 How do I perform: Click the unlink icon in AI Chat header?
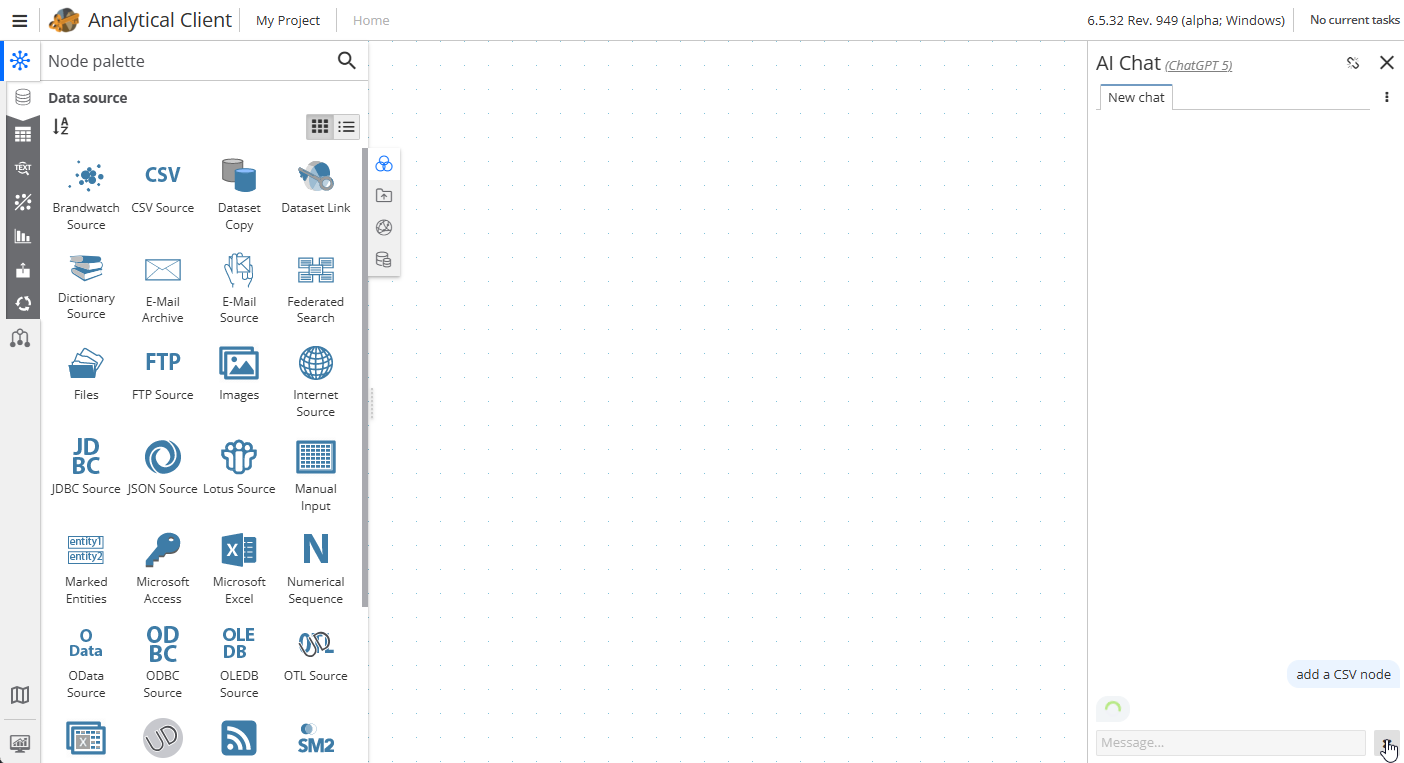point(1353,63)
